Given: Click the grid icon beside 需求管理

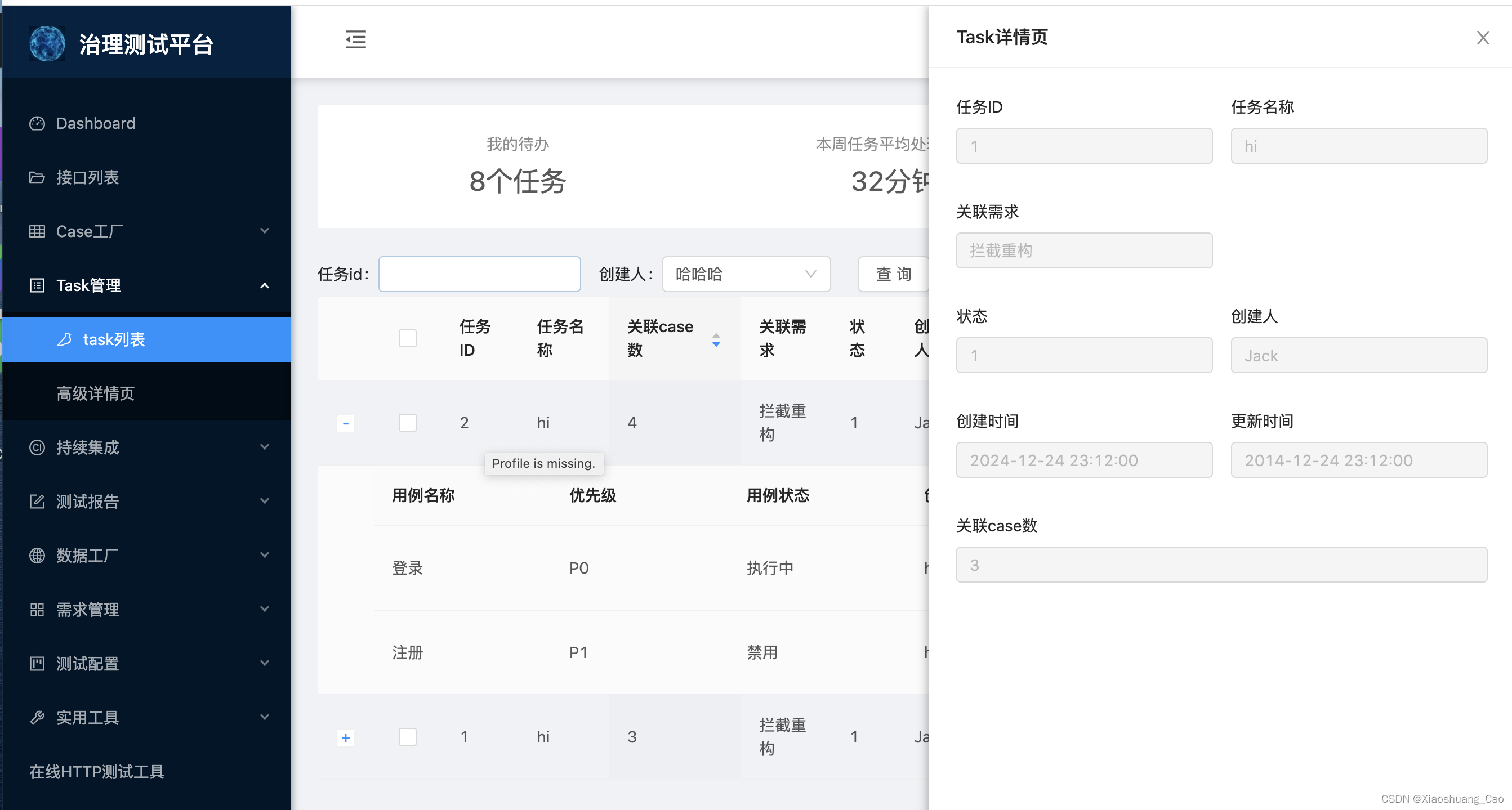Looking at the screenshot, I should click(37, 610).
